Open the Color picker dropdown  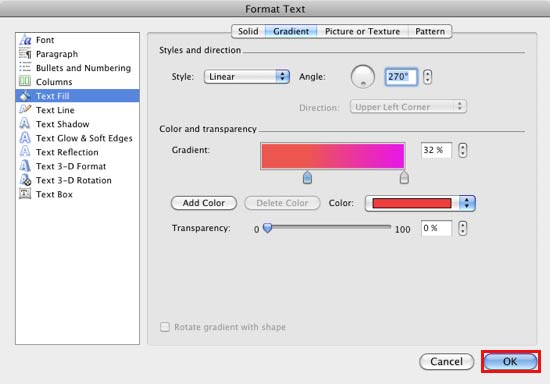click(420, 203)
